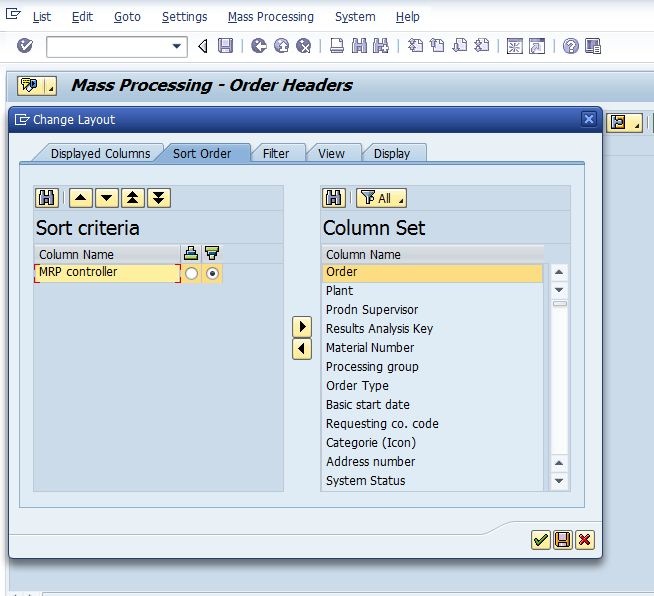Select Order in Column Set list
Image resolution: width=654 pixels, height=596 pixels.
click(x=432, y=272)
